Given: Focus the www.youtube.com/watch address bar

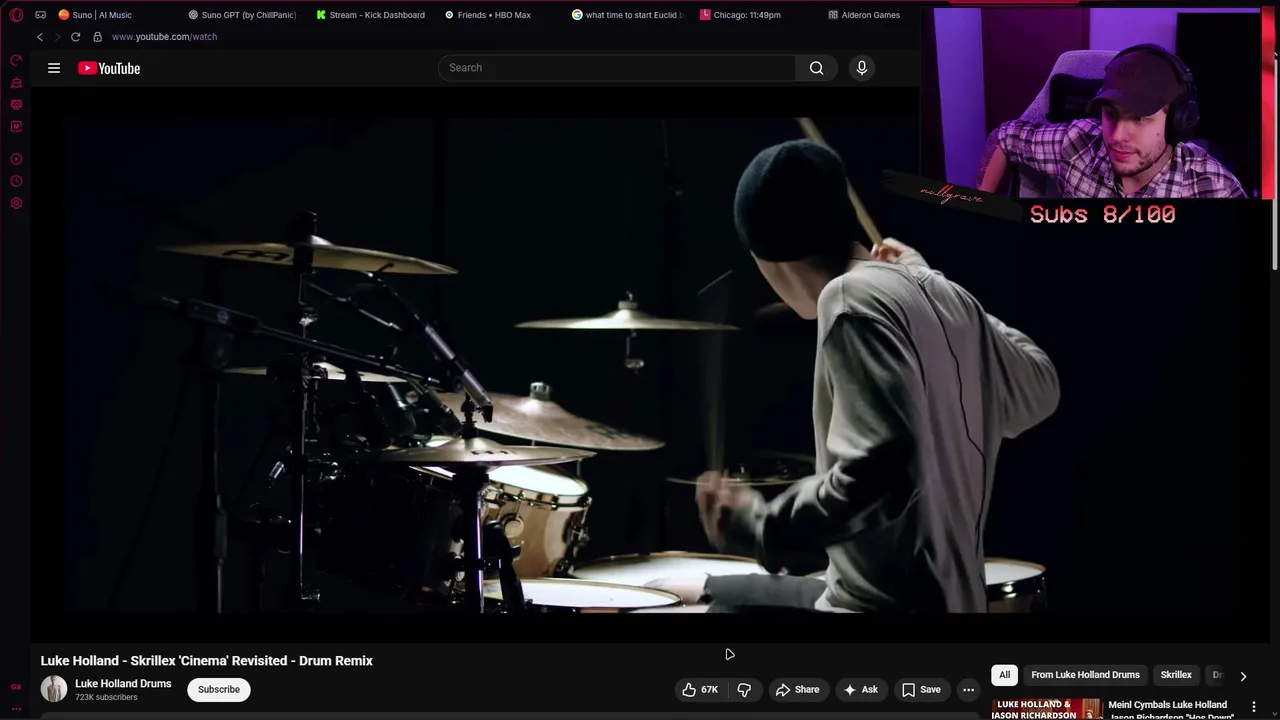Looking at the screenshot, I should pos(164,37).
